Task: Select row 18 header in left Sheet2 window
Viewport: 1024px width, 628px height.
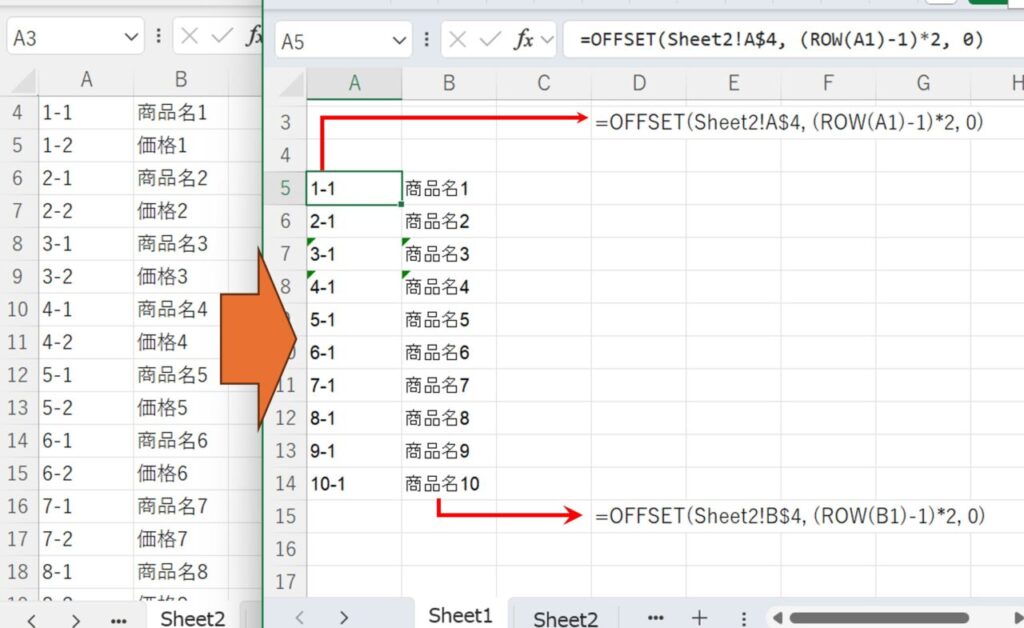Action: point(18,571)
